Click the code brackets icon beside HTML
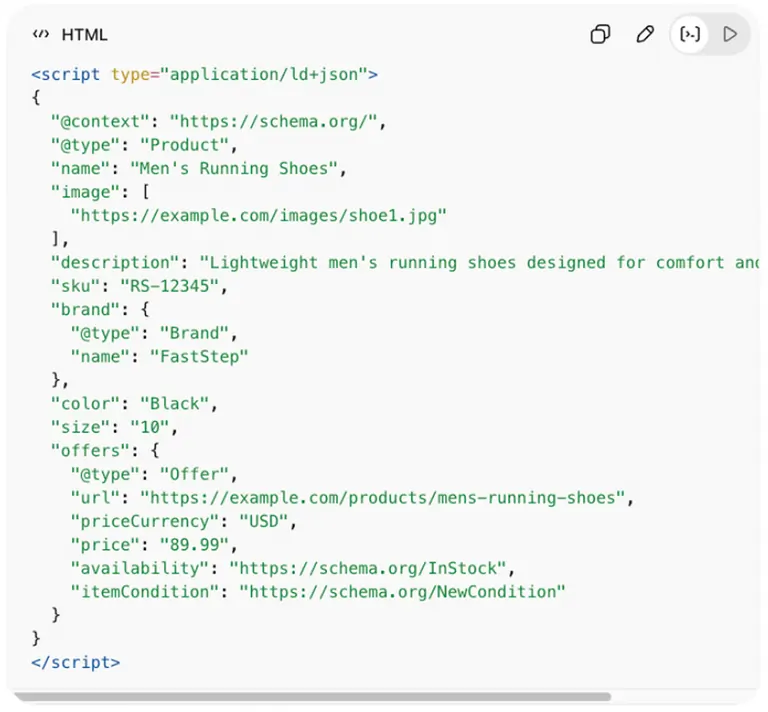 (x=40, y=35)
